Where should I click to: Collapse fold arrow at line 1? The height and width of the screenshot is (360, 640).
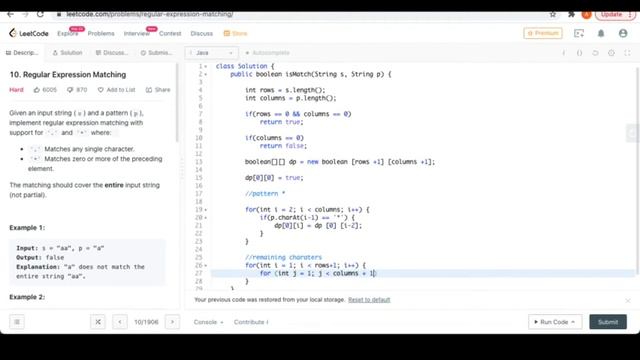pyautogui.click(x=206, y=66)
